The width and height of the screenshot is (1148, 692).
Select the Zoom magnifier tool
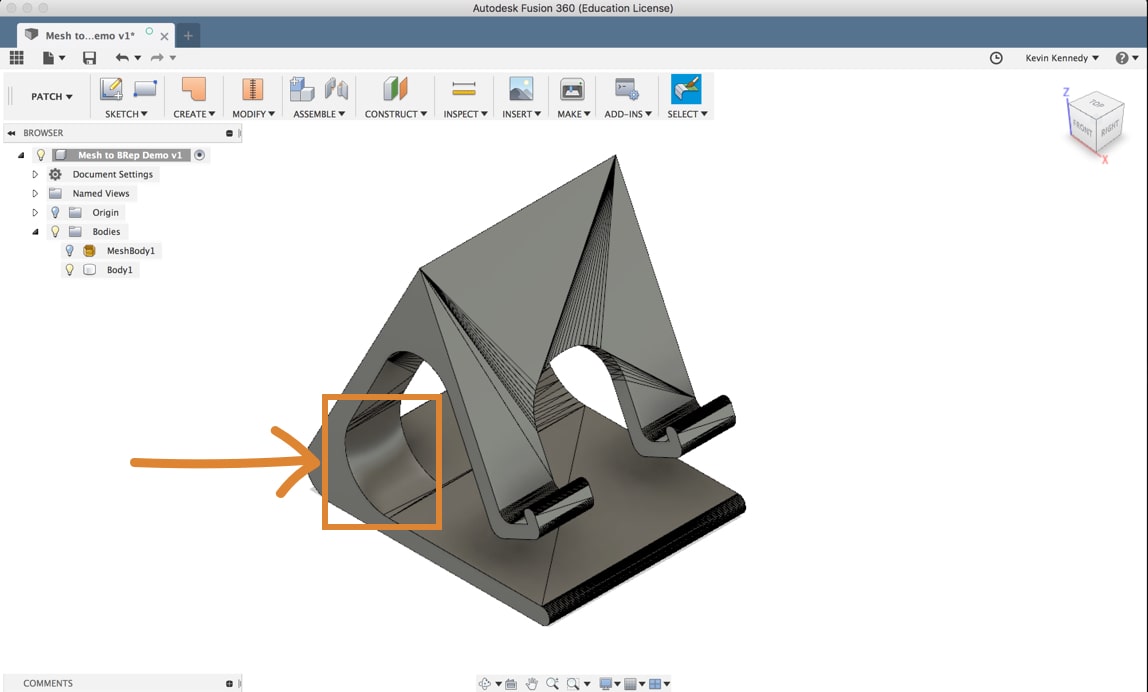tap(552, 683)
